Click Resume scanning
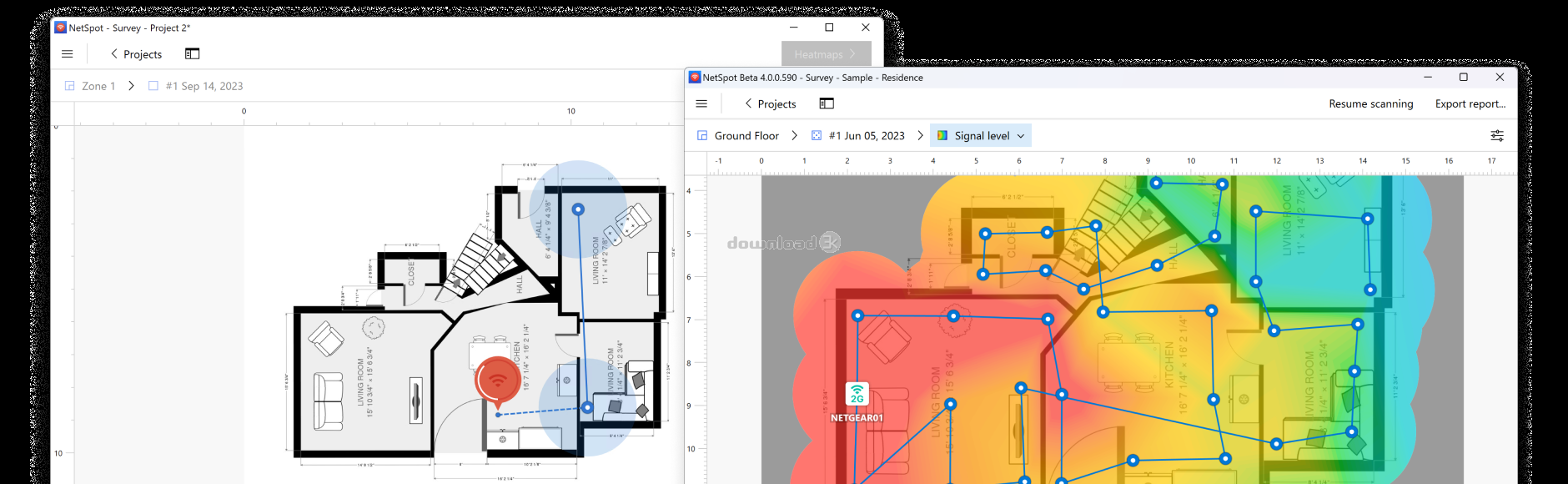Screen dimensions: 1568x484 point(1371,104)
